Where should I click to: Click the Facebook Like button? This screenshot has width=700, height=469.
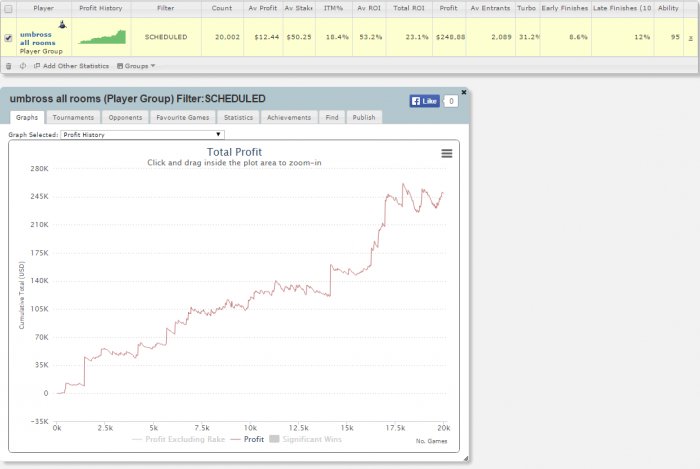click(x=425, y=101)
